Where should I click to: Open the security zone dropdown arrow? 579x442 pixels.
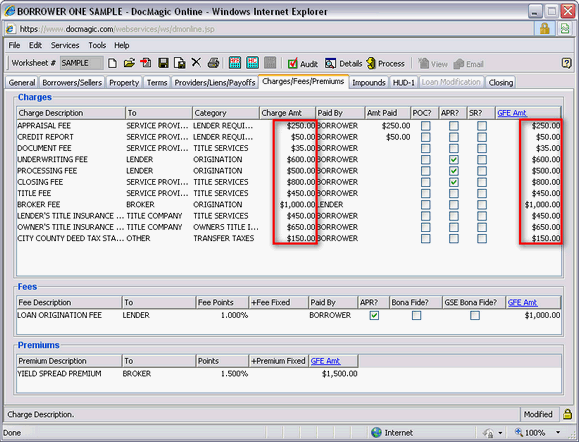[x=500, y=433]
